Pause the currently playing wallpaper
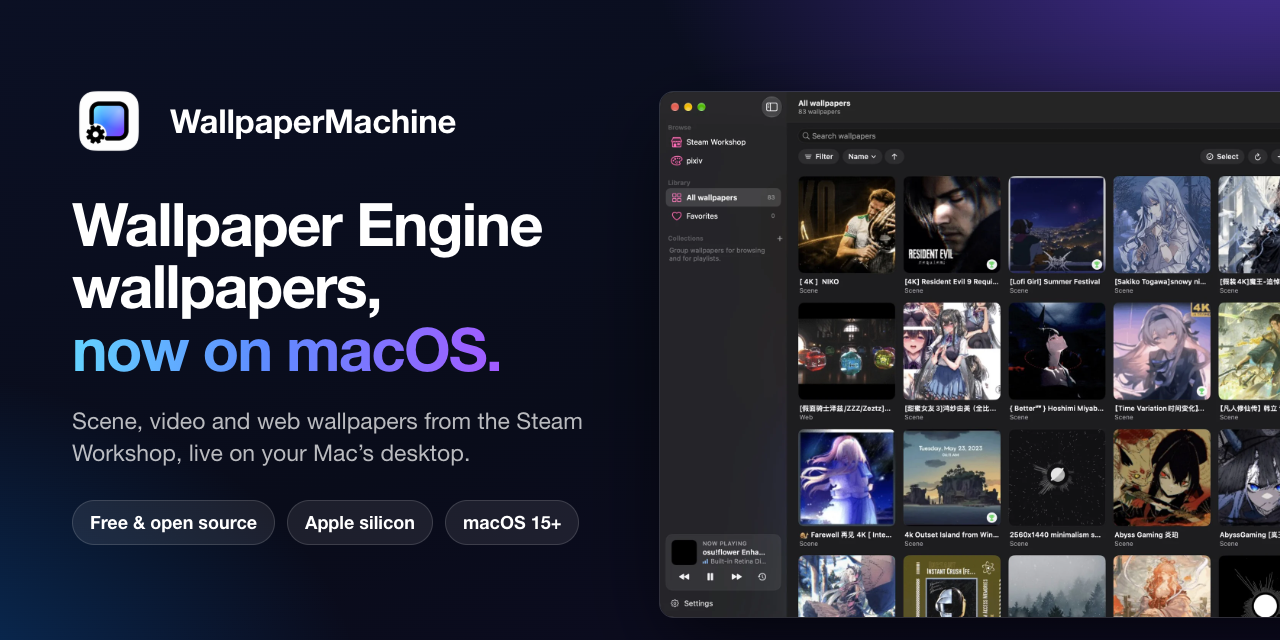This screenshot has height=640, width=1280. tap(710, 577)
